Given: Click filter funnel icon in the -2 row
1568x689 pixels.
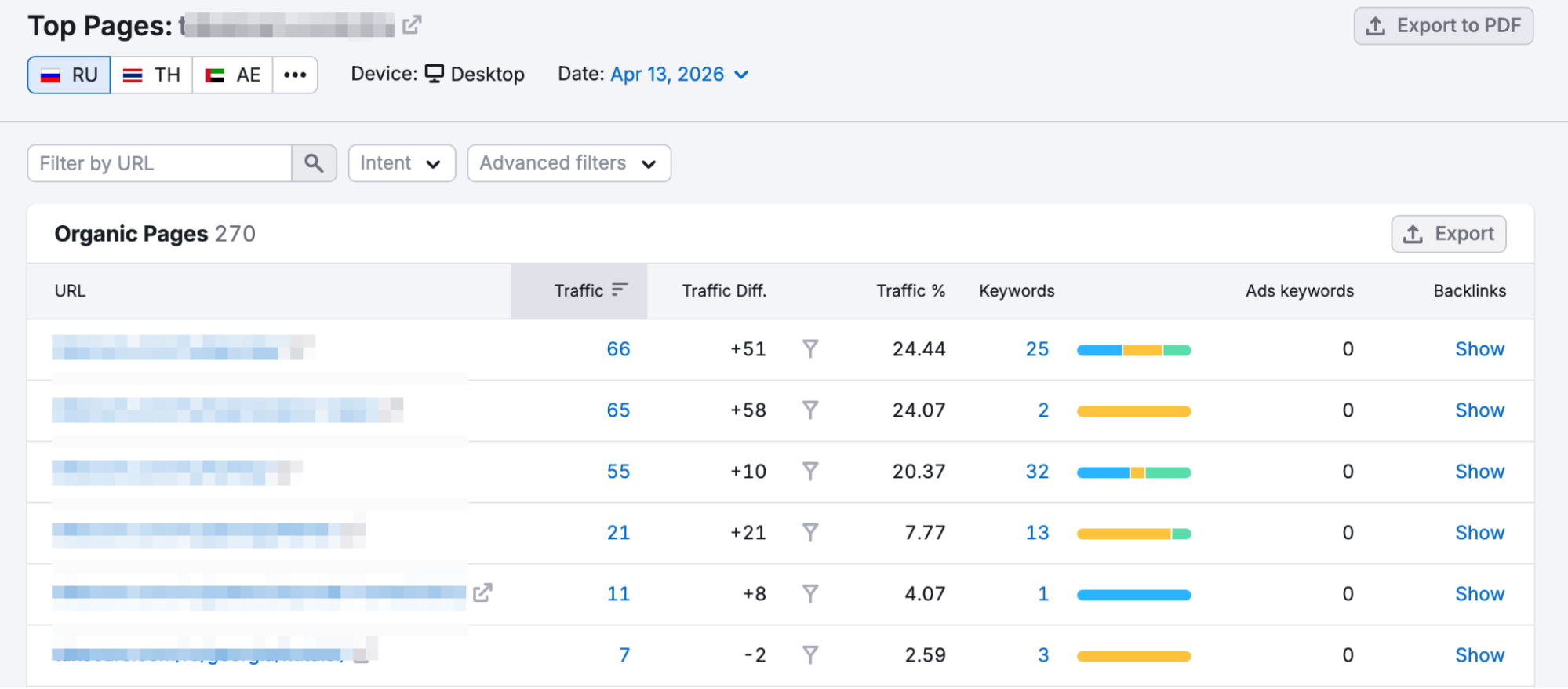Looking at the screenshot, I should [x=810, y=654].
